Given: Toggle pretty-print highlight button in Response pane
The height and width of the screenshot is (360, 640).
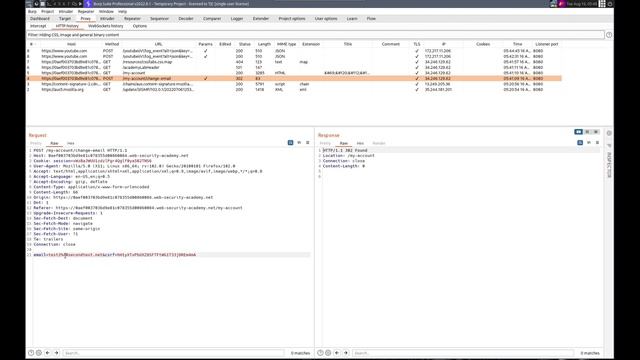Looking at the screenshot, I should coord(580,143).
